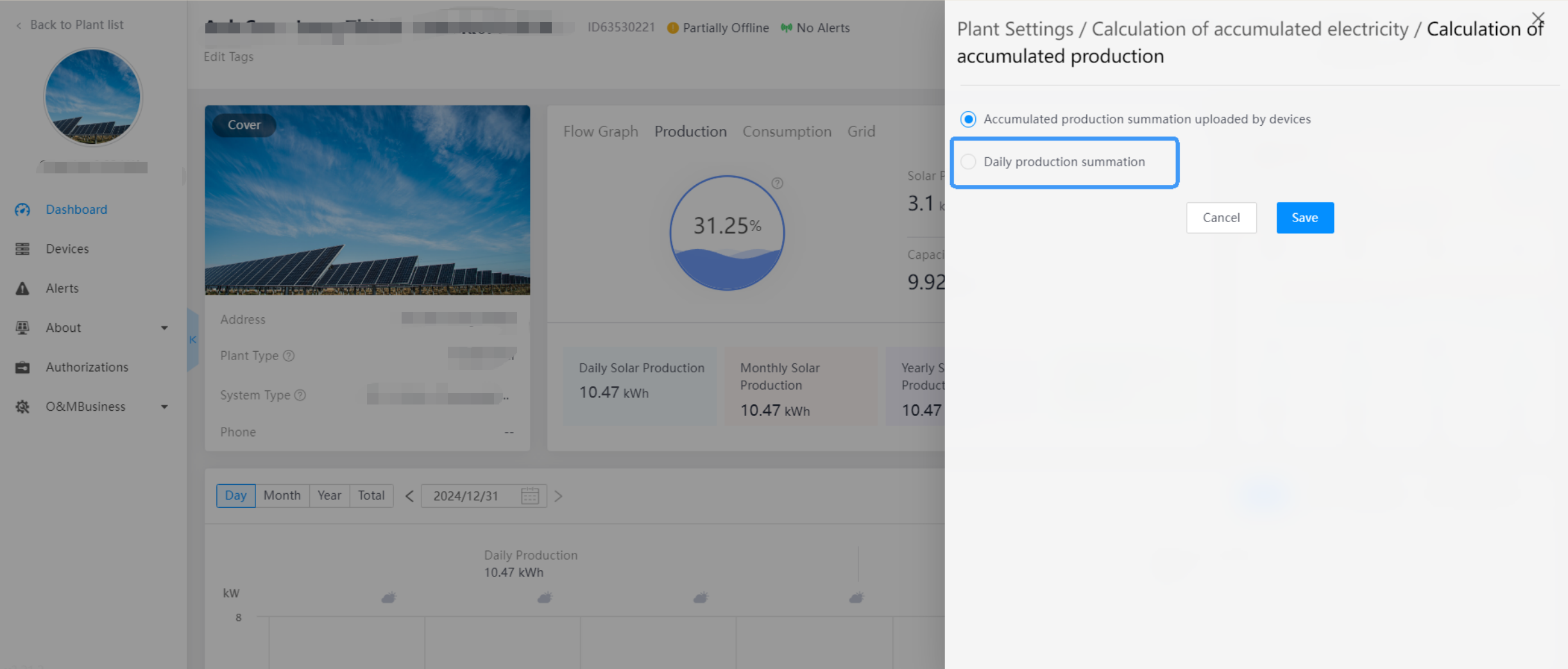Screen dimensions: 1568x669
Task: Click the Authorizations briefcase icon
Action: (22, 367)
